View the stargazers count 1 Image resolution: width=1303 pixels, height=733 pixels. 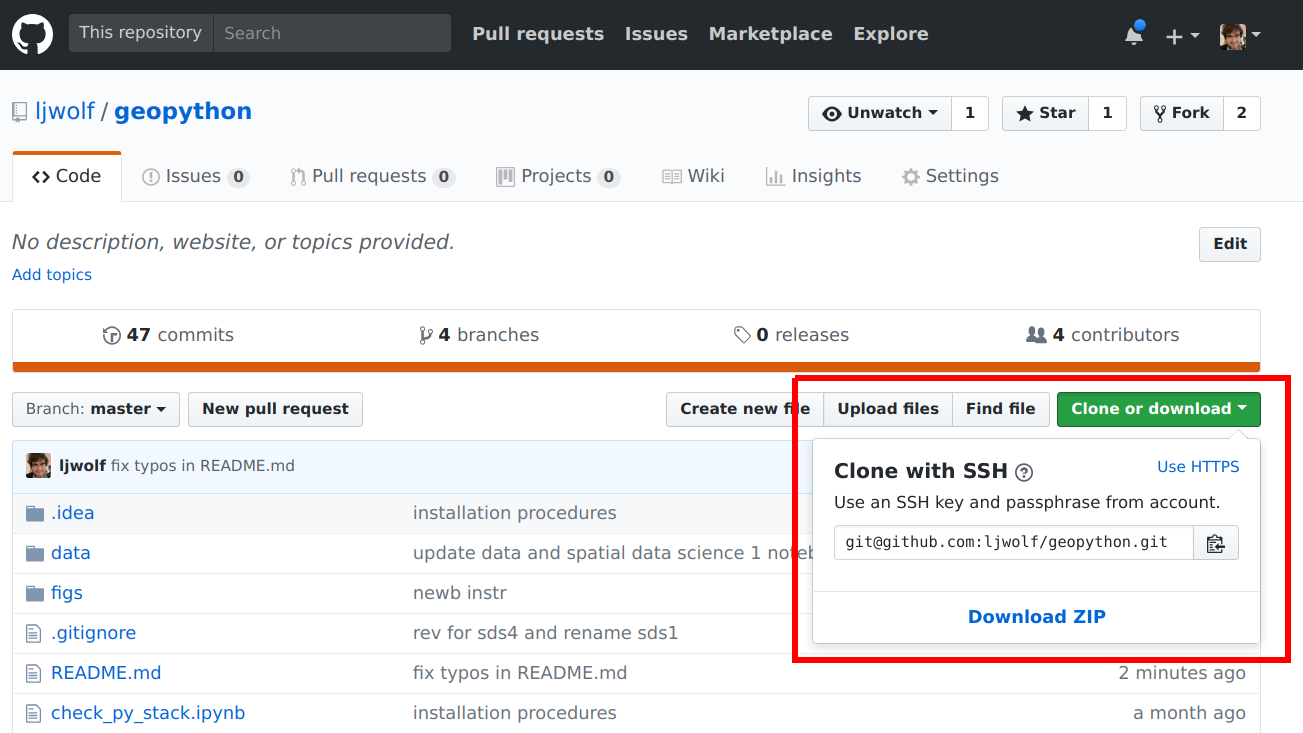(x=1107, y=113)
